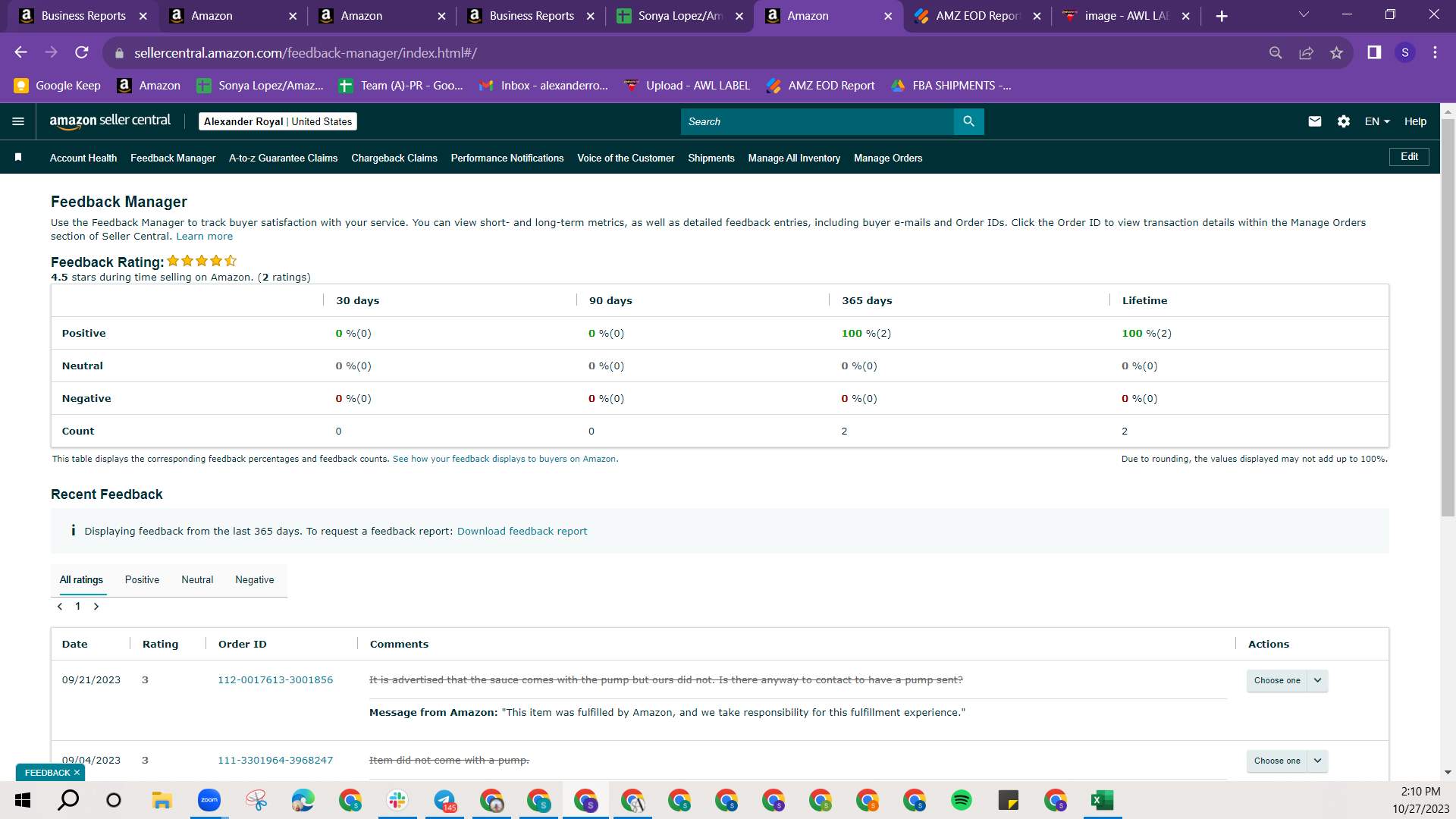Open File Explorer from the taskbar
The image size is (1456, 819).
[x=162, y=800]
